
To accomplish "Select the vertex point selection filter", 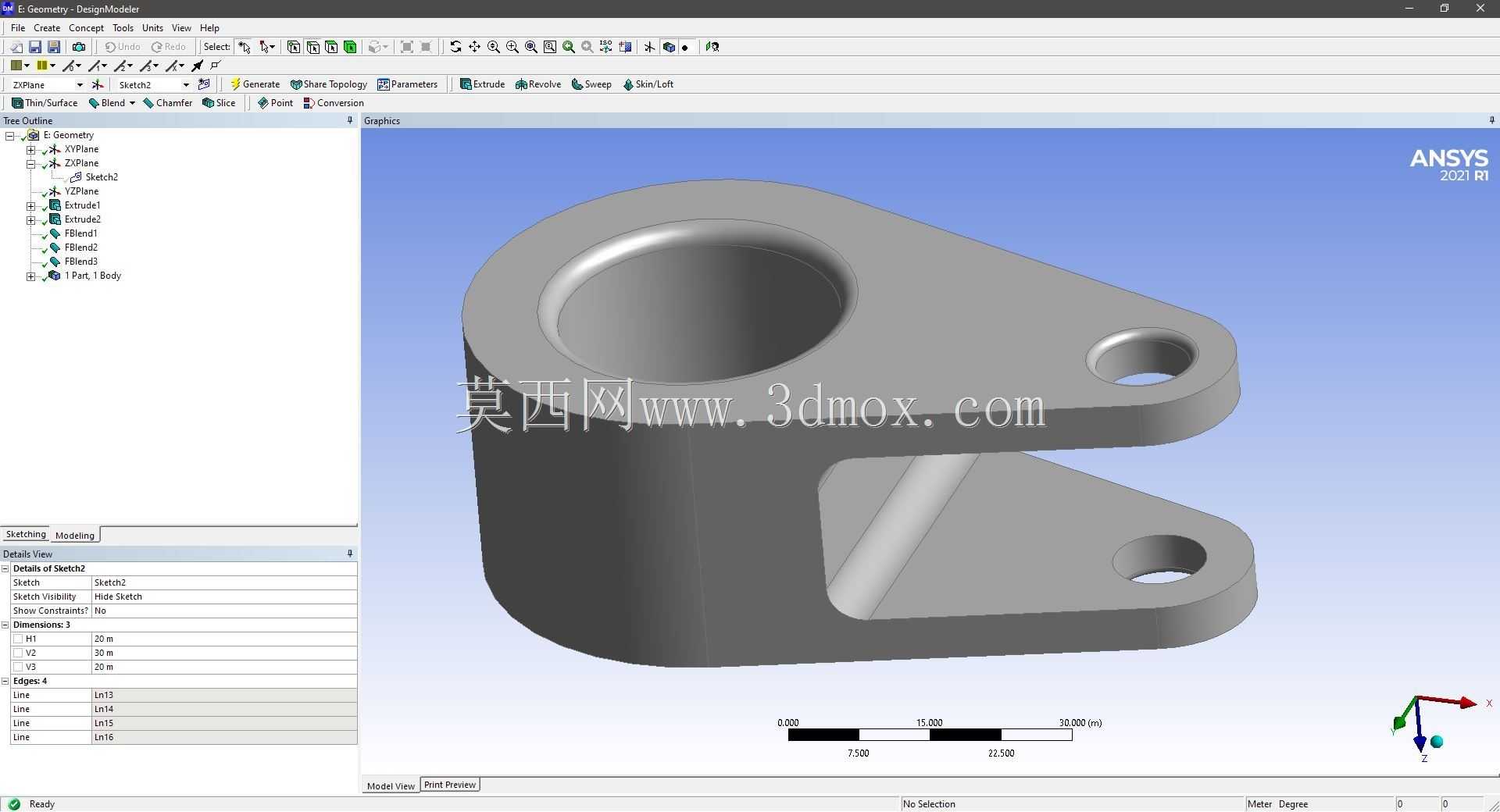I will [x=294, y=47].
